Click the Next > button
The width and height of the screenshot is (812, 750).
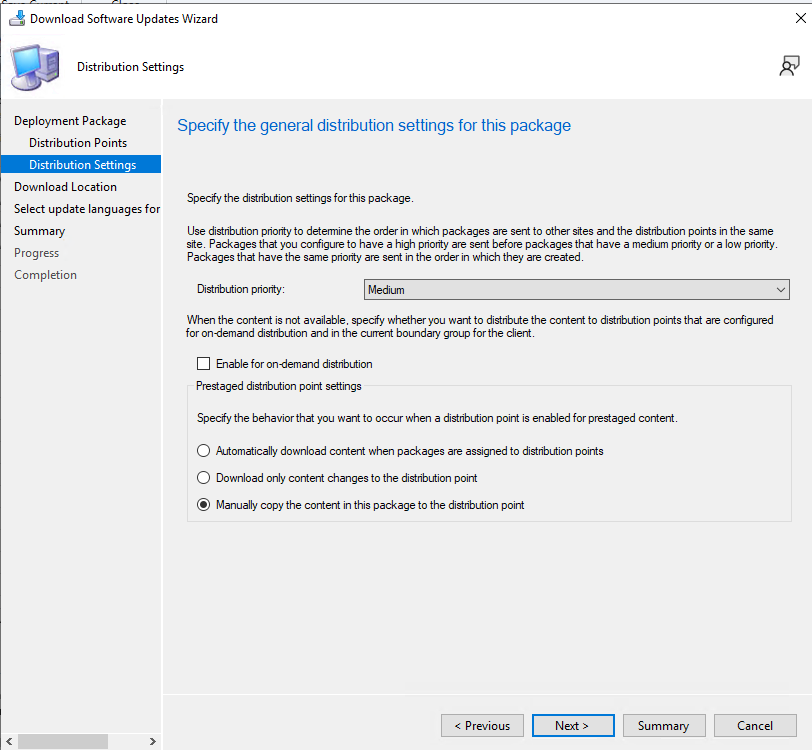573,726
